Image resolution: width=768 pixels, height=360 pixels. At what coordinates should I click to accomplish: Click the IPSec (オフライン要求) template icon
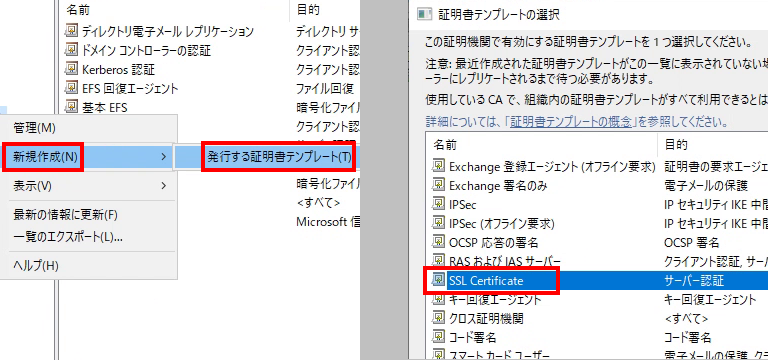[438, 223]
